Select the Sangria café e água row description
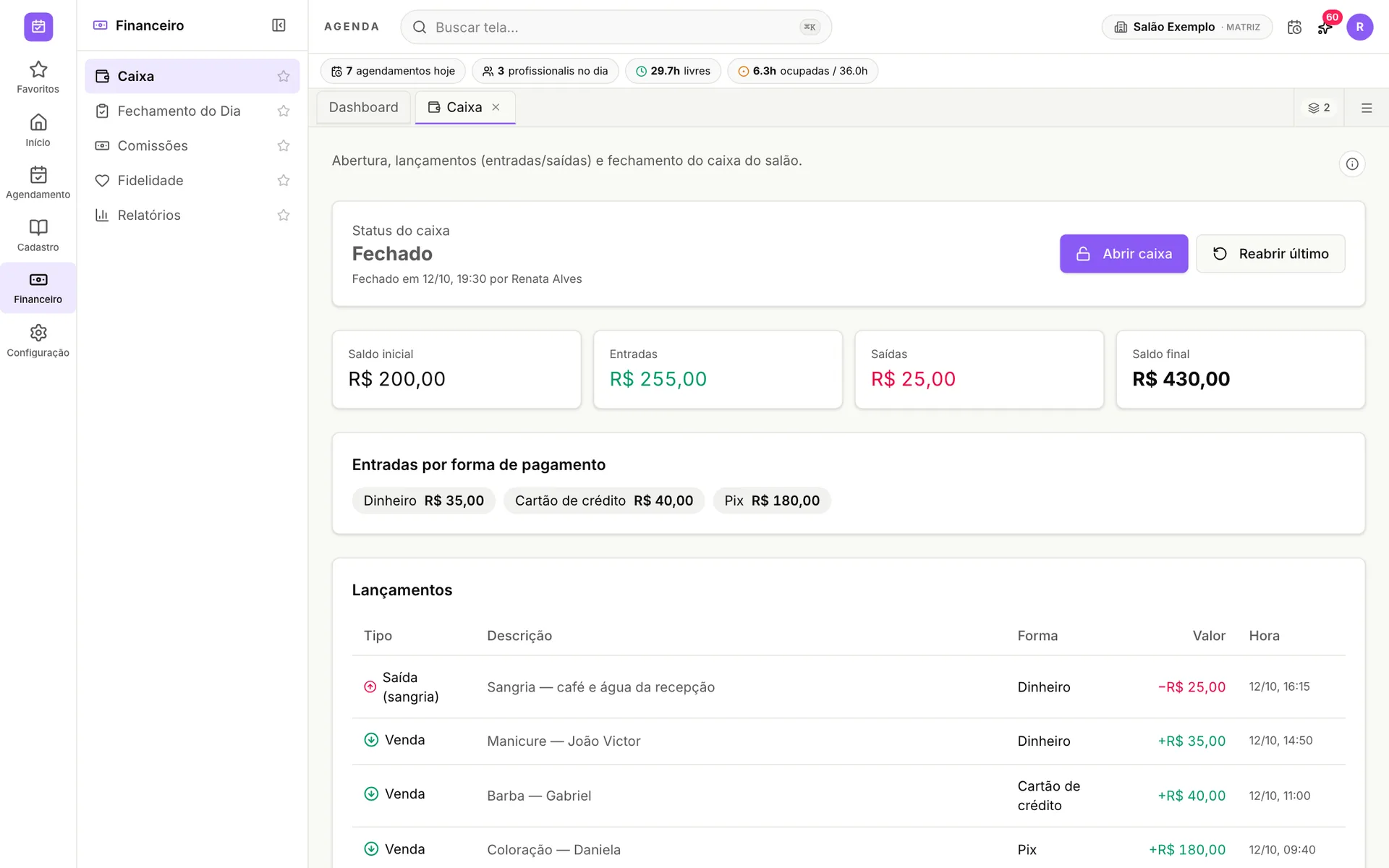 [600, 687]
